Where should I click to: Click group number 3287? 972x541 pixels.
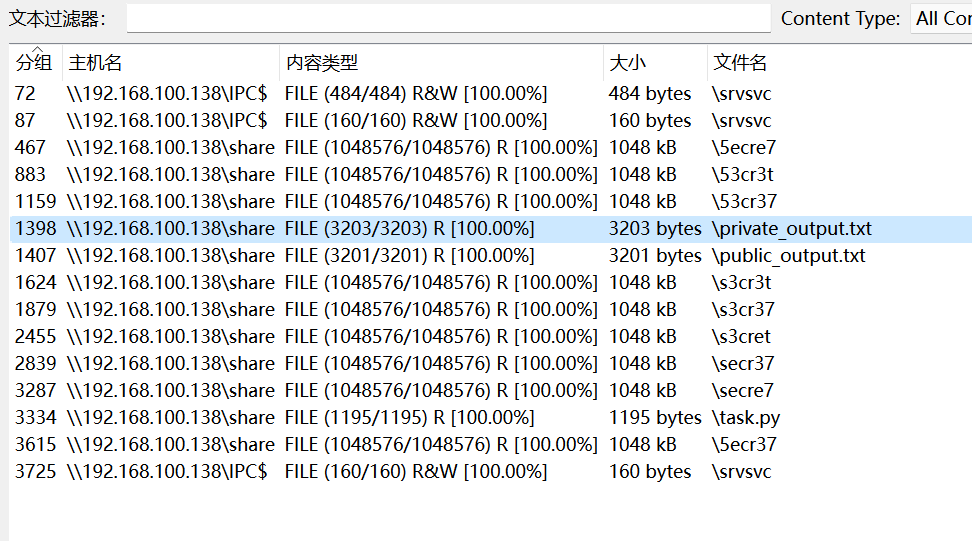click(35, 390)
